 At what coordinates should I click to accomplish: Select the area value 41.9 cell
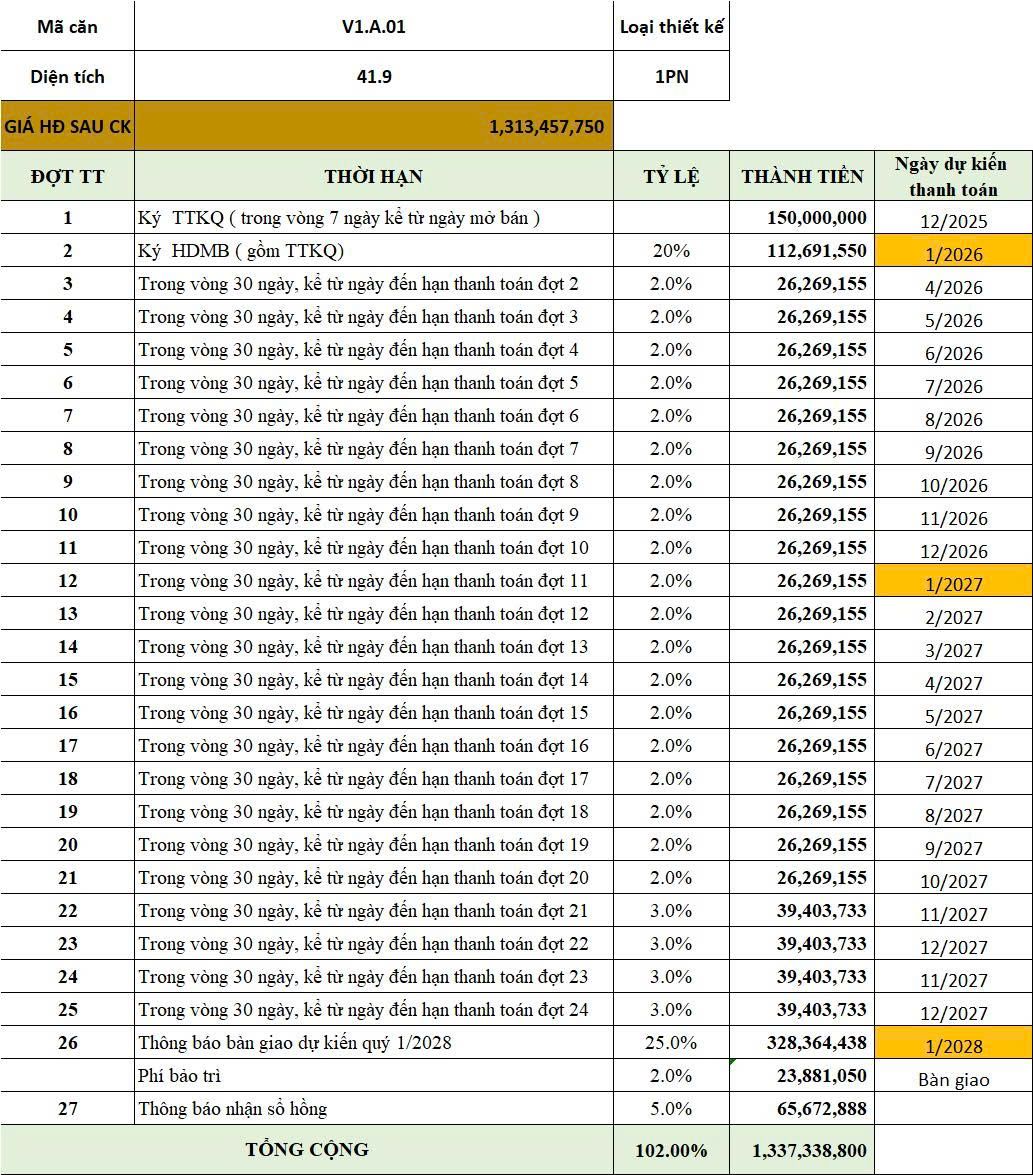(x=373, y=76)
